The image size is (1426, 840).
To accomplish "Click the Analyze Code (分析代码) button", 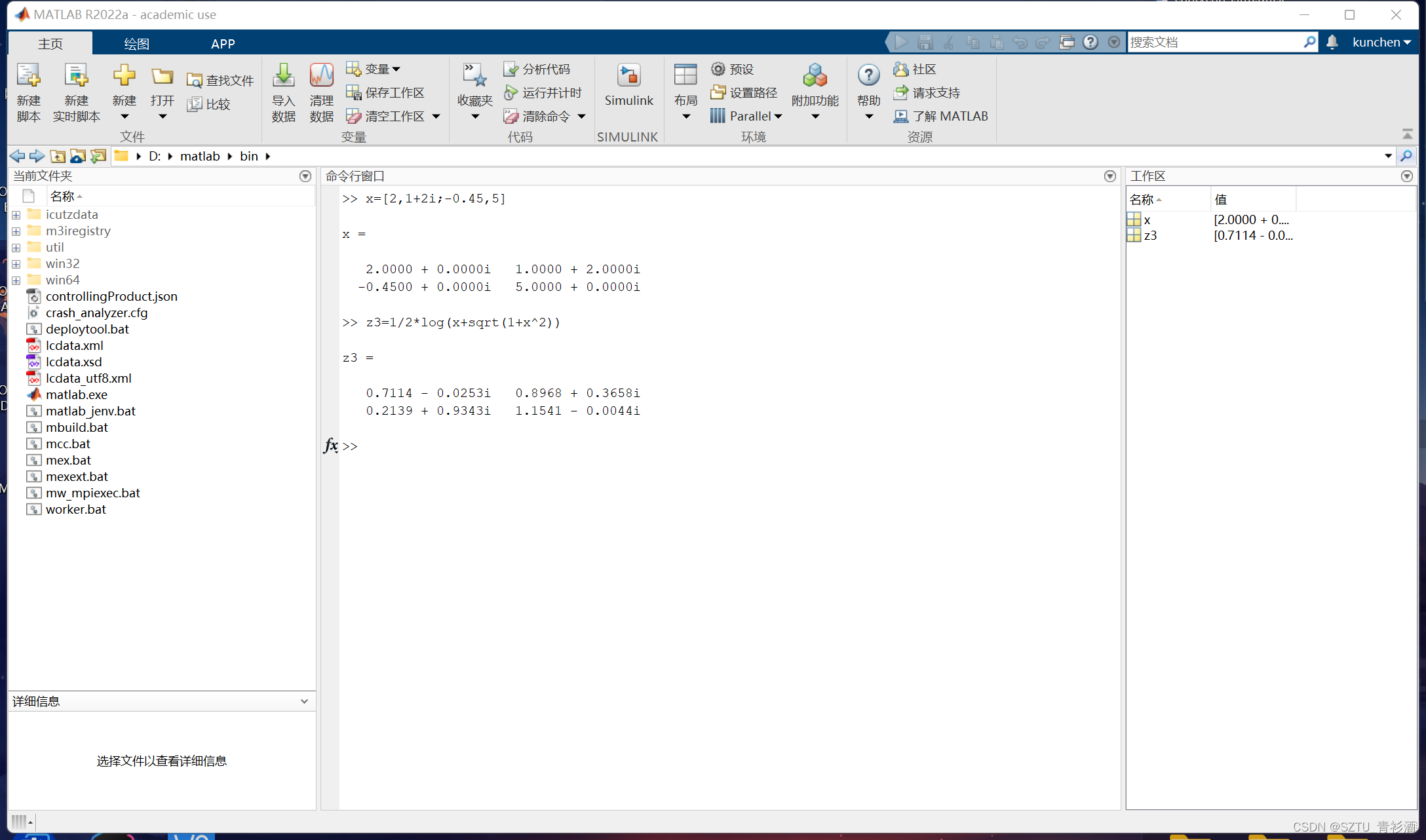I will click(537, 69).
